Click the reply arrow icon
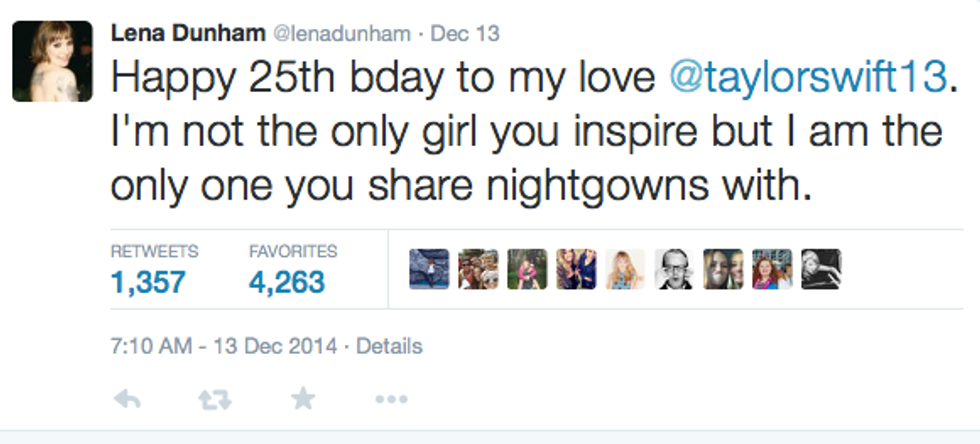Screen dimensions: 980x444 pos(127,399)
